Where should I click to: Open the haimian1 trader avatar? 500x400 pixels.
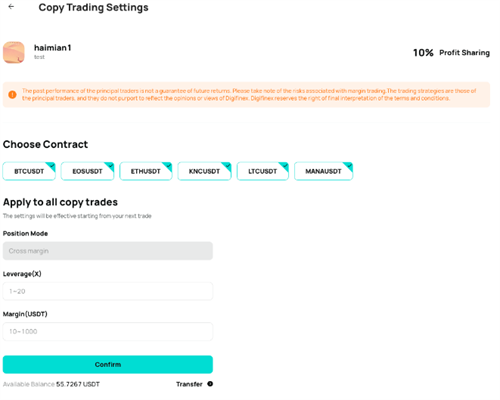14,52
